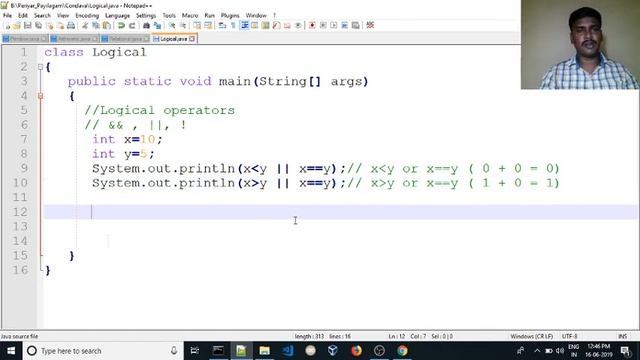
Task: Click the Save All toolbar icon
Action: tap(38, 25)
